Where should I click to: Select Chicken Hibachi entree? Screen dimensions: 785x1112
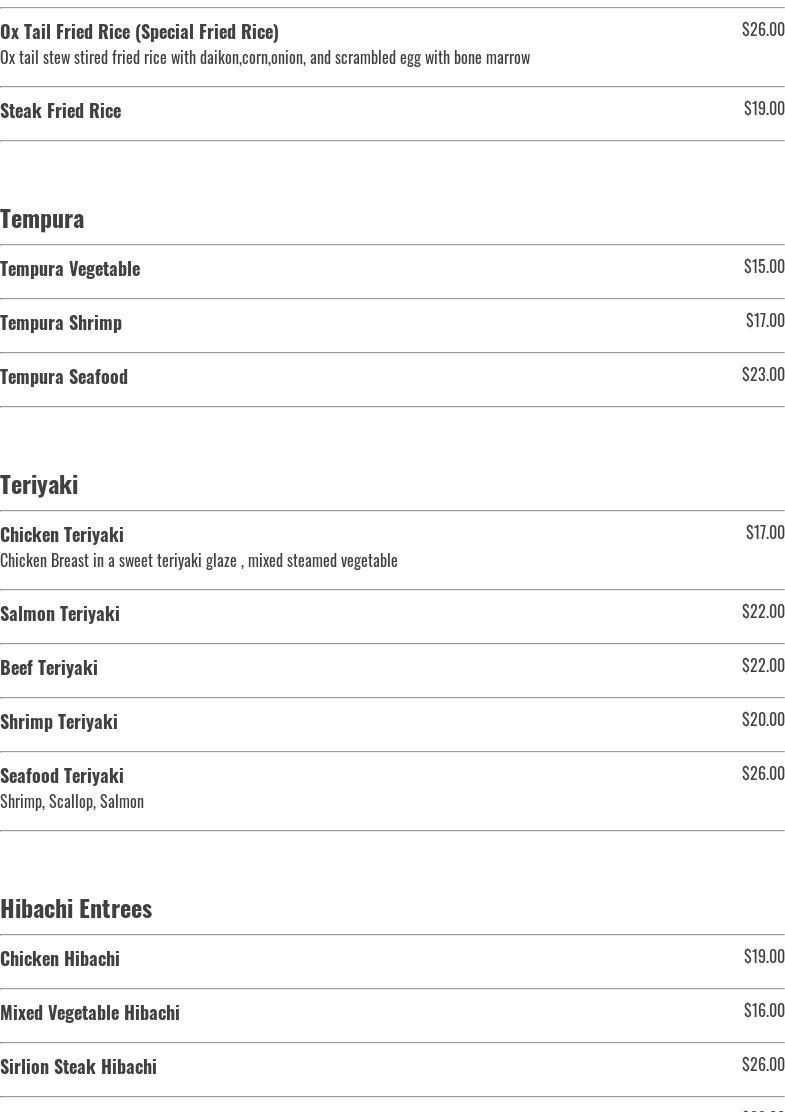tap(60, 959)
